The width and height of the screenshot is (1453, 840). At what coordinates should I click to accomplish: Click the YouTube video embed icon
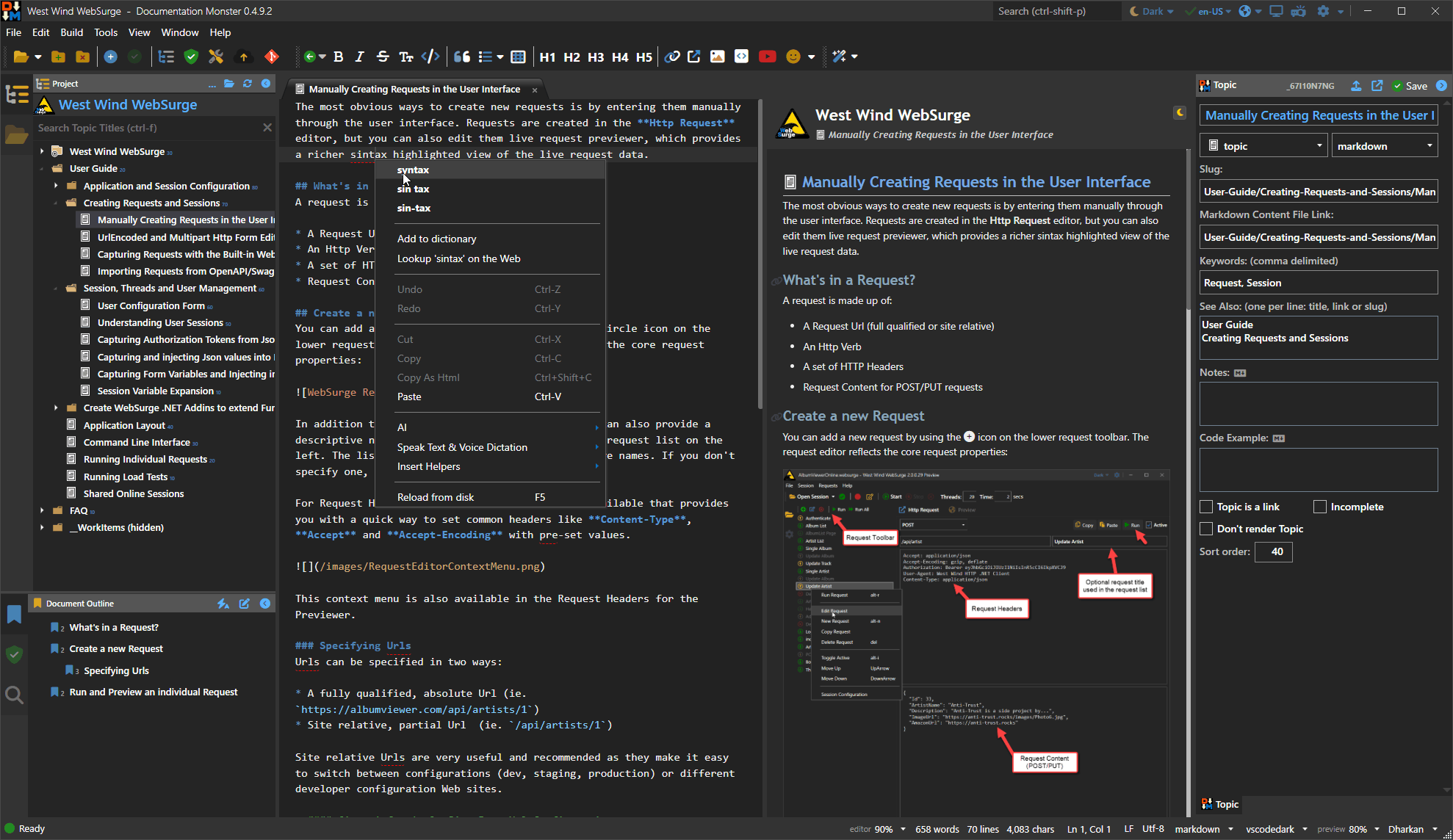(767, 57)
